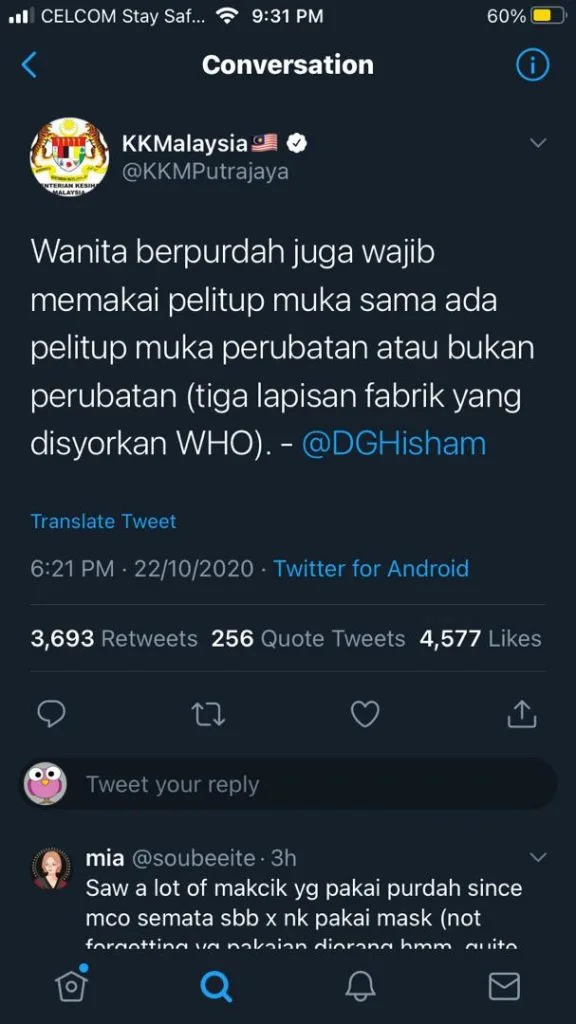Tap the reply speech bubble icon
The height and width of the screenshot is (1024, 576).
tap(52, 714)
